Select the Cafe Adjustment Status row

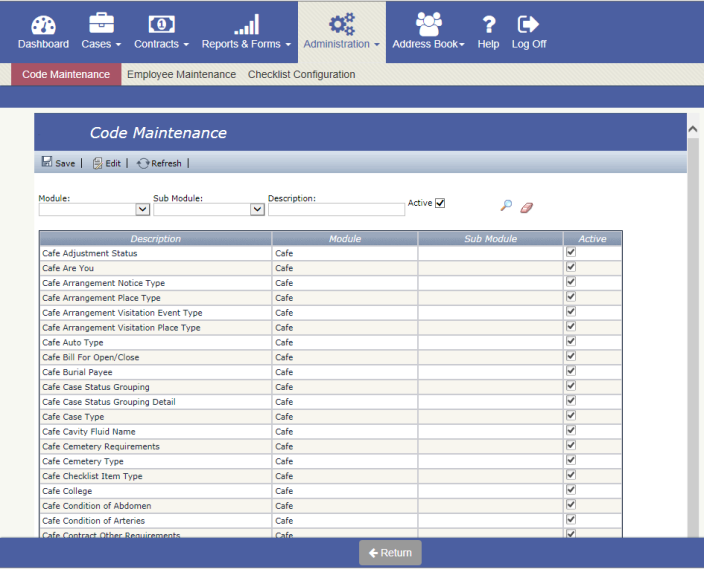(x=330, y=253)
